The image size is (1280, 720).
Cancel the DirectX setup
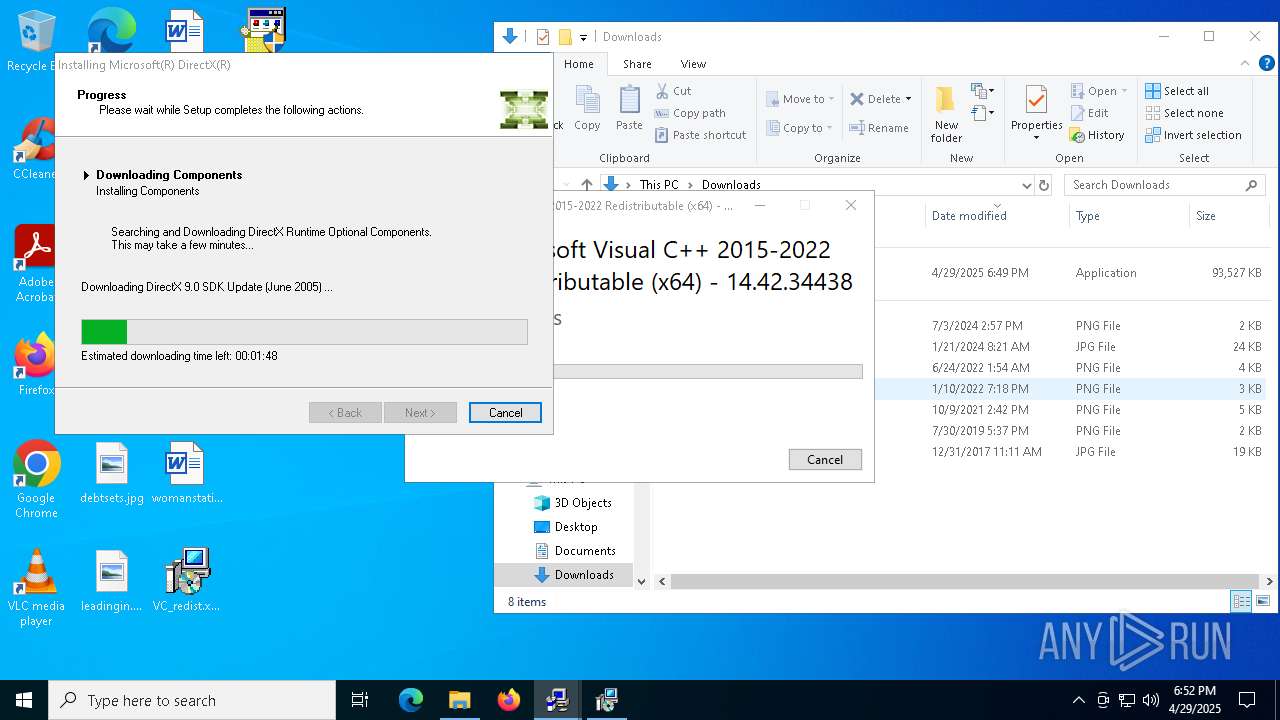click(x=505, y=413)
